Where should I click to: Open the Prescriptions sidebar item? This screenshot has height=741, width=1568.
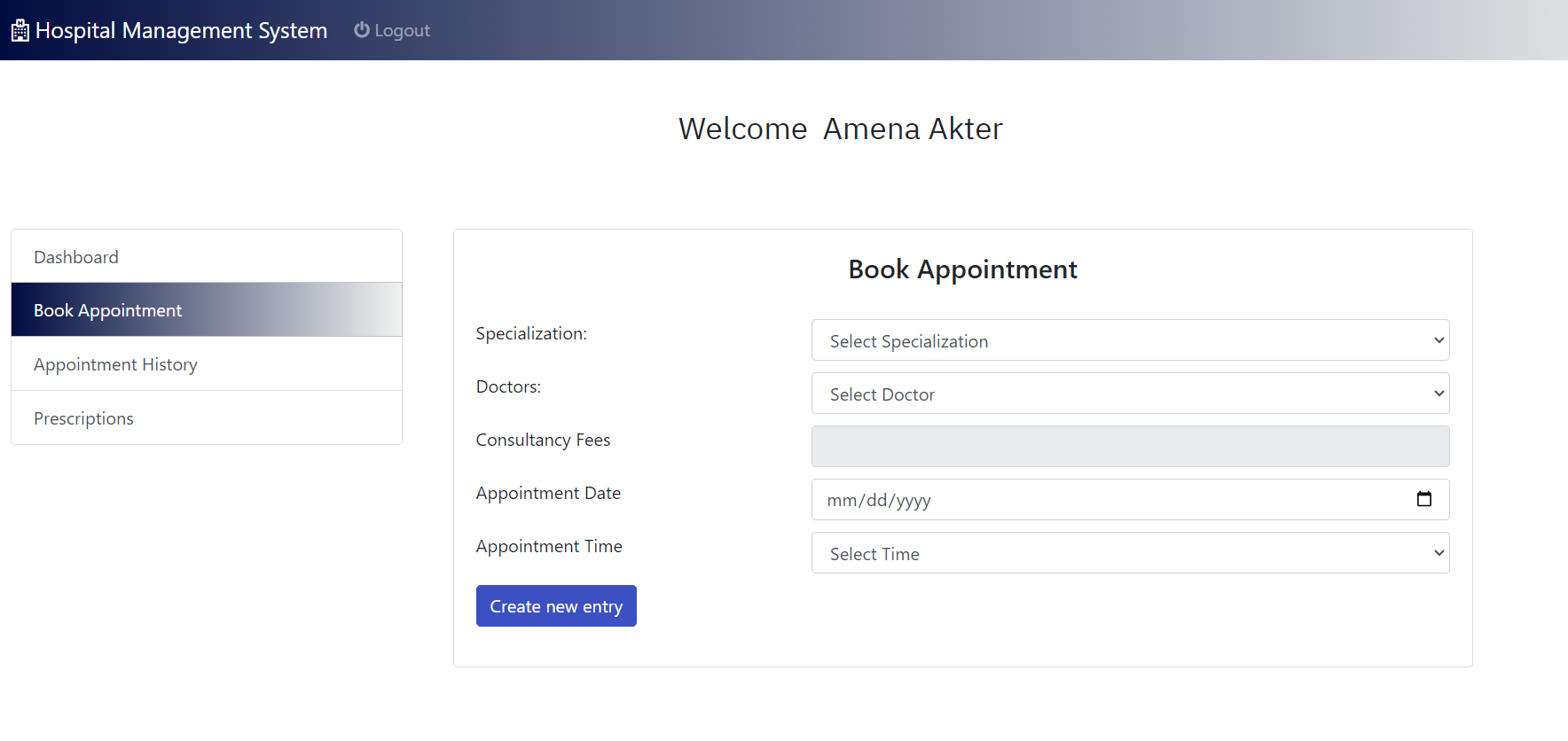pyautogui.click(x=207, y=418)
